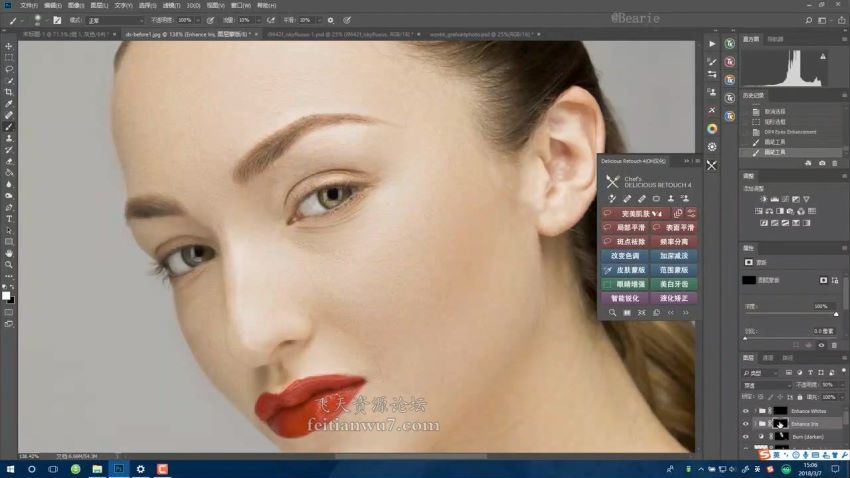850x478 pixels.
Task: Hide the Burn (darken) layer
Action: tap(746, 437)
